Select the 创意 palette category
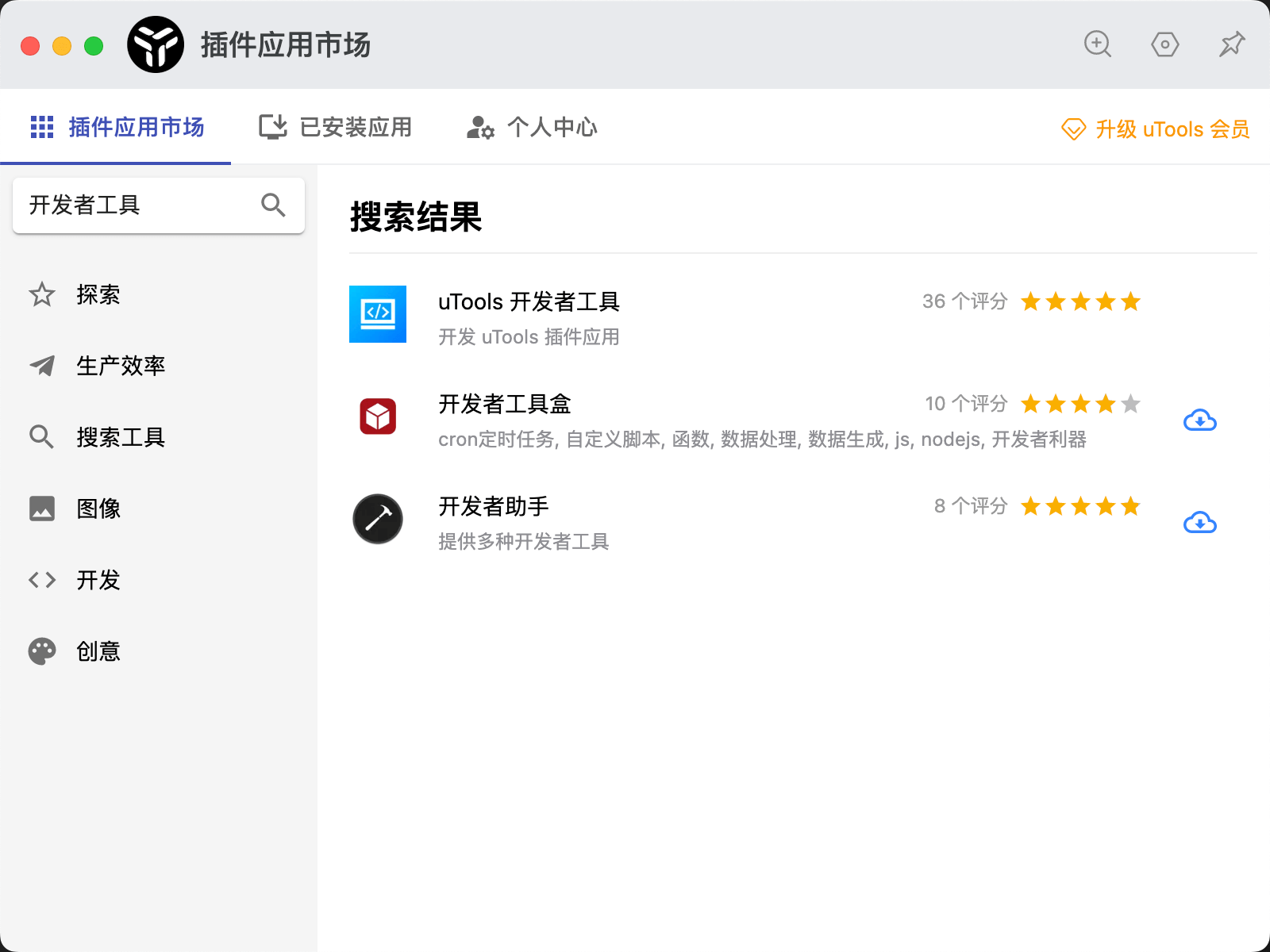Screen dimensions: 1270x952 click(x=98, y=651)
